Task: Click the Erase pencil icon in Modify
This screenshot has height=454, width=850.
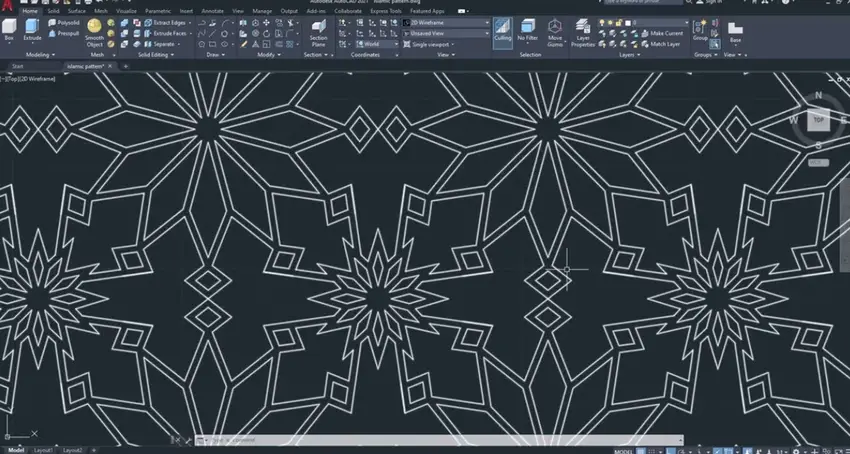Action: (x=244, y=44)
